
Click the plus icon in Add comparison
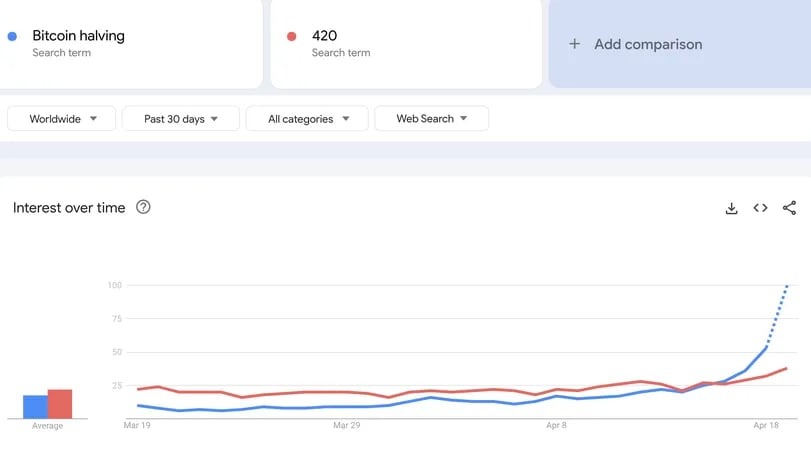pyautogui.click(x=574, y=44)
